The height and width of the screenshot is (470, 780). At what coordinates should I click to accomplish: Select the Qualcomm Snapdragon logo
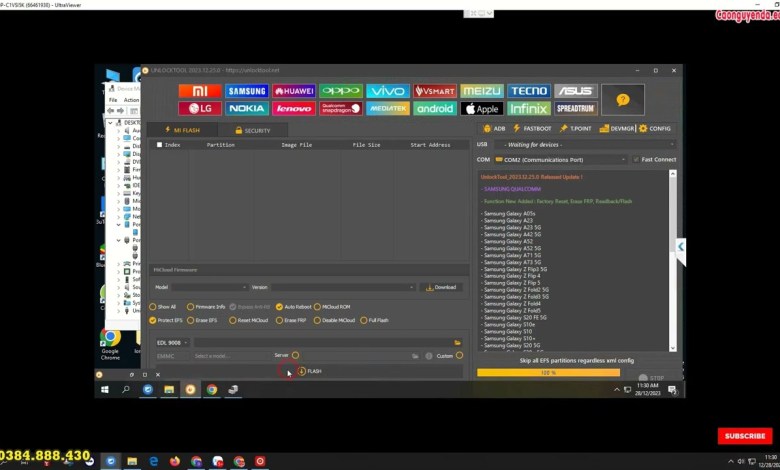(x=341, y=108)
